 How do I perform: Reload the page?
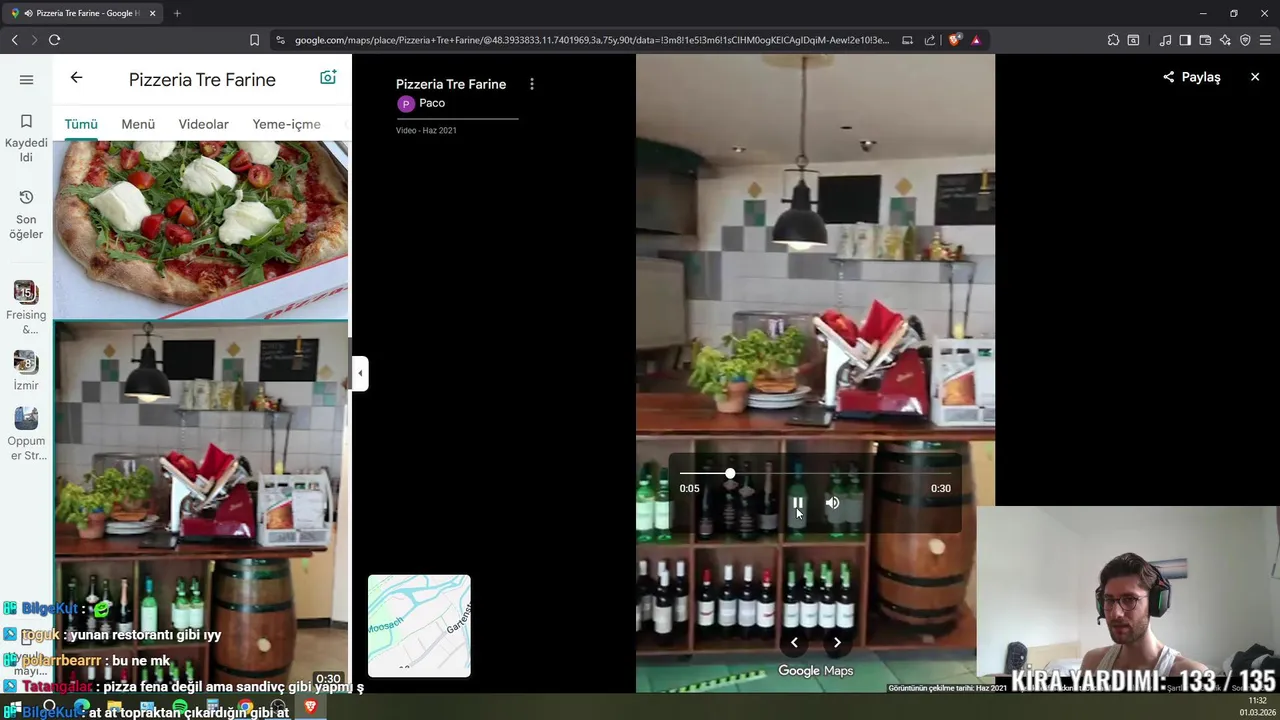click(x=54, y=40)
